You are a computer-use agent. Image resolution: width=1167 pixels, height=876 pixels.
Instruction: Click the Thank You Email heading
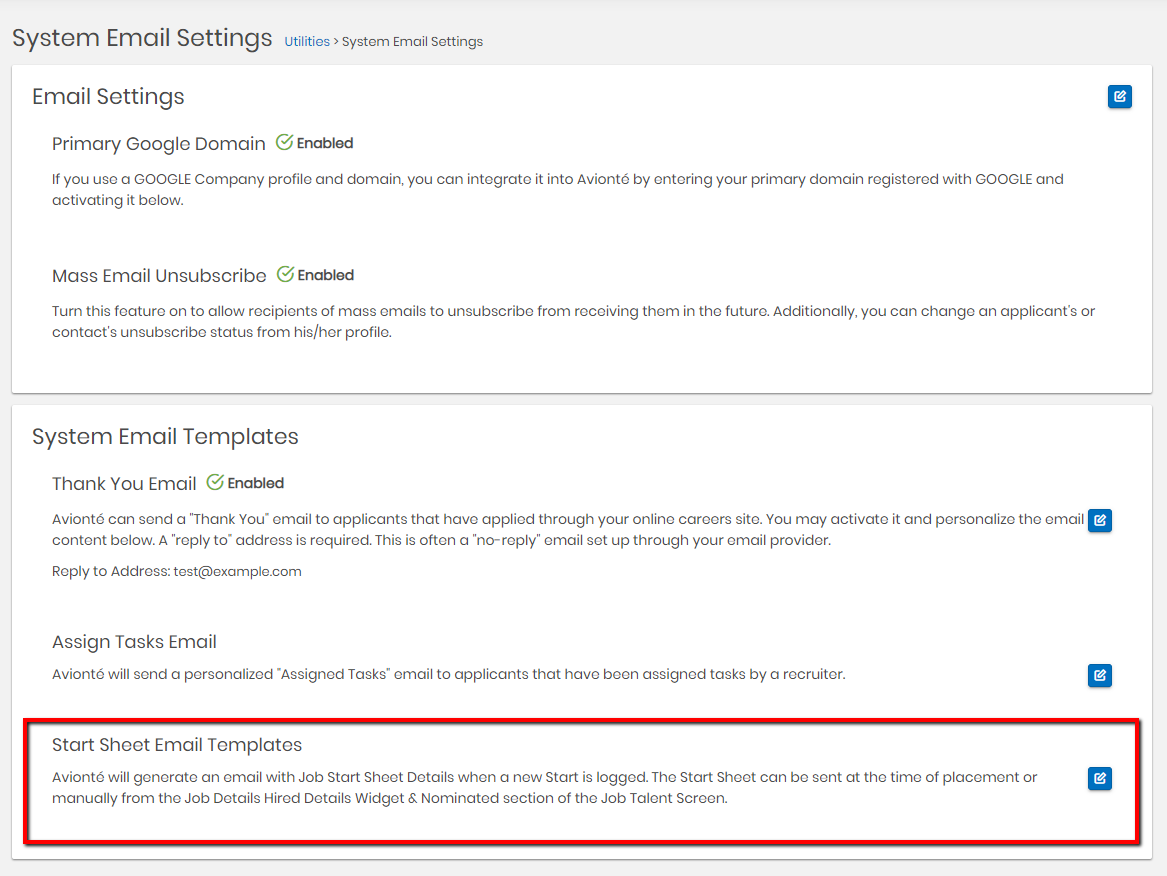point(124,484)
